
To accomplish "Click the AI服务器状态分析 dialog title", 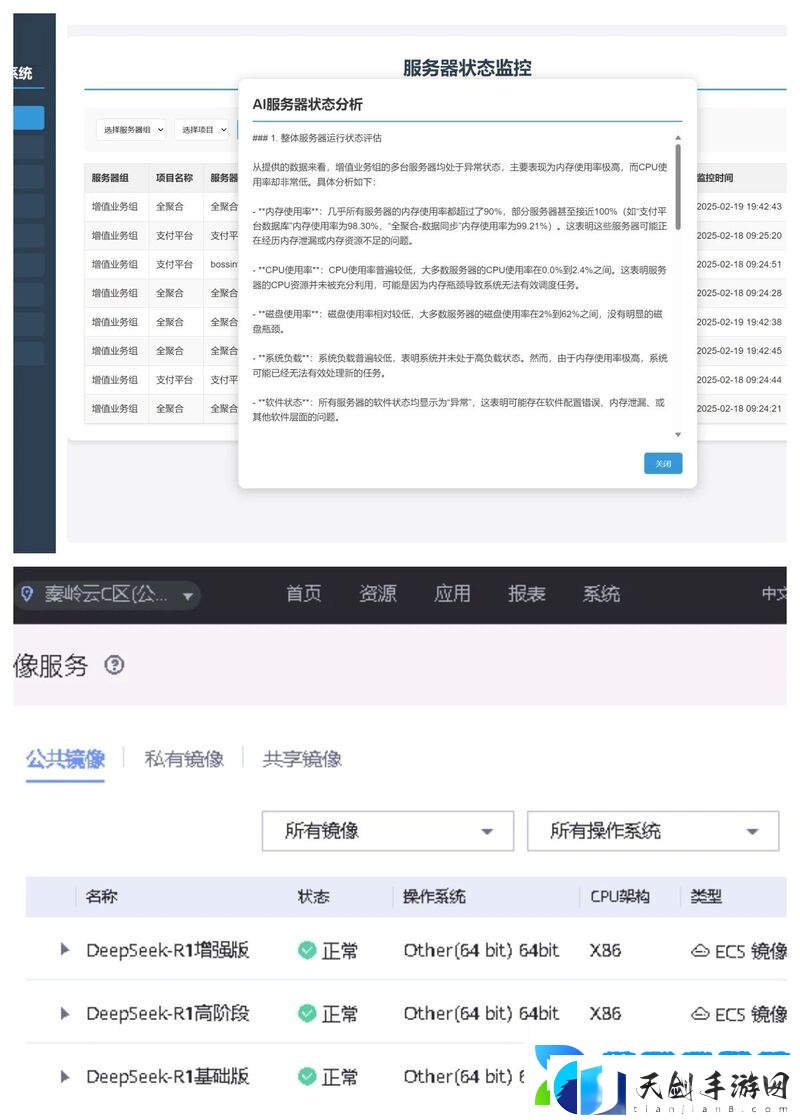I will [307, 104].
